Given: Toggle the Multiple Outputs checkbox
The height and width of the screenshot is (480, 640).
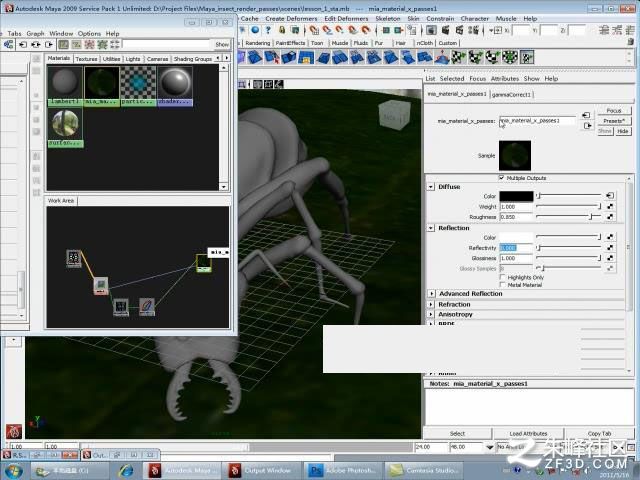Looking at the screenshot, I should 501,178.
